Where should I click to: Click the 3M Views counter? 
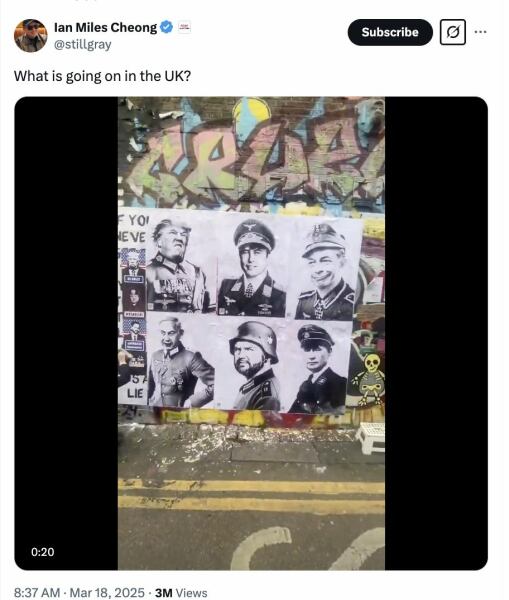[181, 592]
